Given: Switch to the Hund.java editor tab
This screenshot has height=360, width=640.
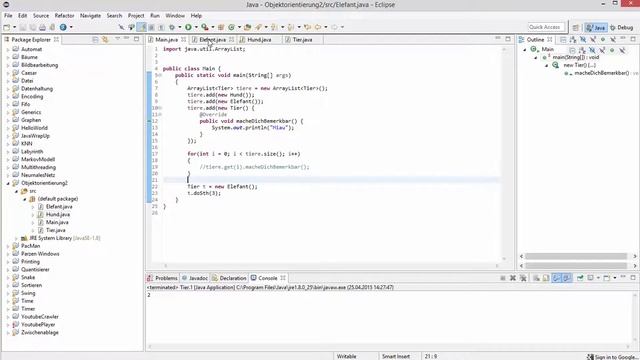Looking at the screenshot, I should tap(259, 40).
